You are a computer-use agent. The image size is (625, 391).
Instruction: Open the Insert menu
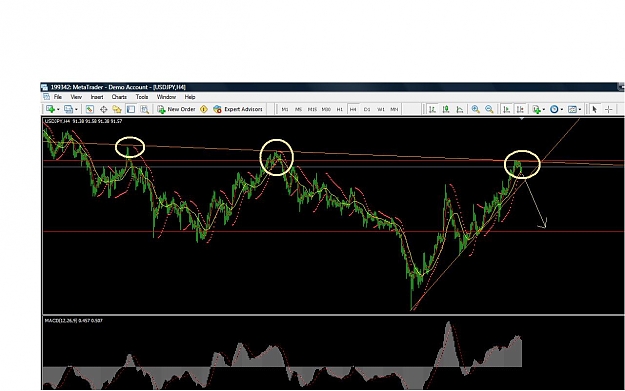pos(97,97)
